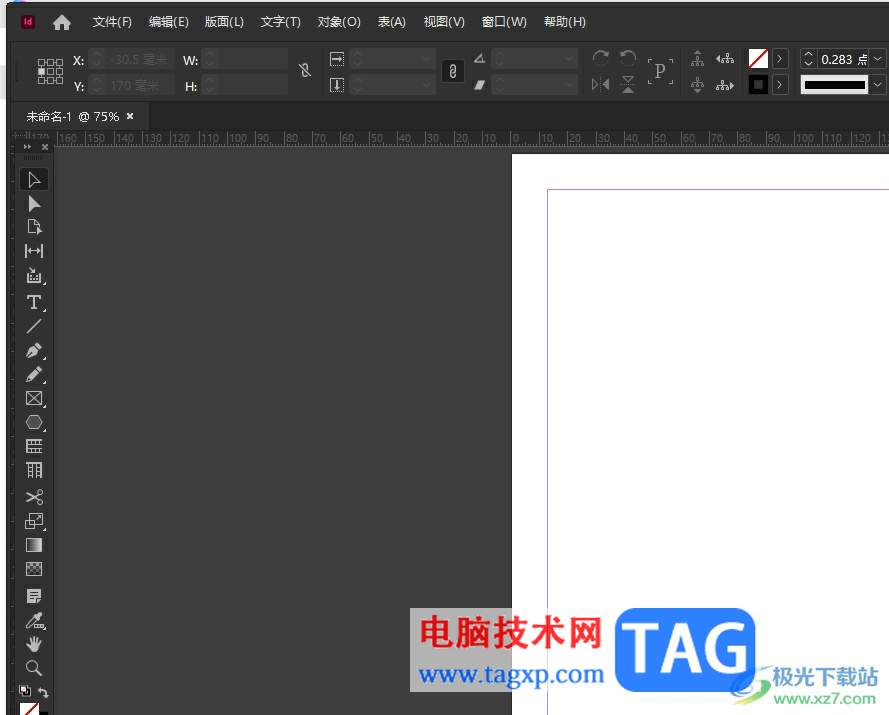Click the stroke weight 0.283 field
Image resolution: width=889 pixels, height=715 pixels.
[x=843, y=60]
